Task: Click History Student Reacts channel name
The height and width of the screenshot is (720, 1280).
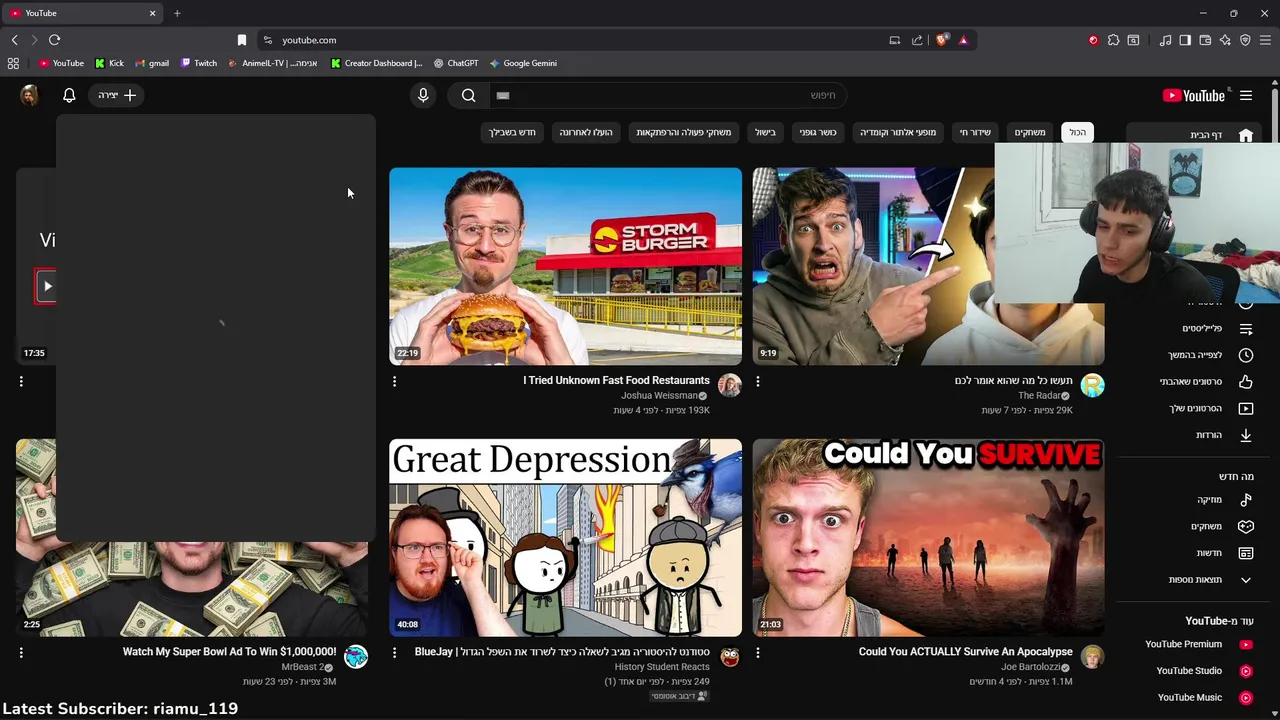Action: 662,667
